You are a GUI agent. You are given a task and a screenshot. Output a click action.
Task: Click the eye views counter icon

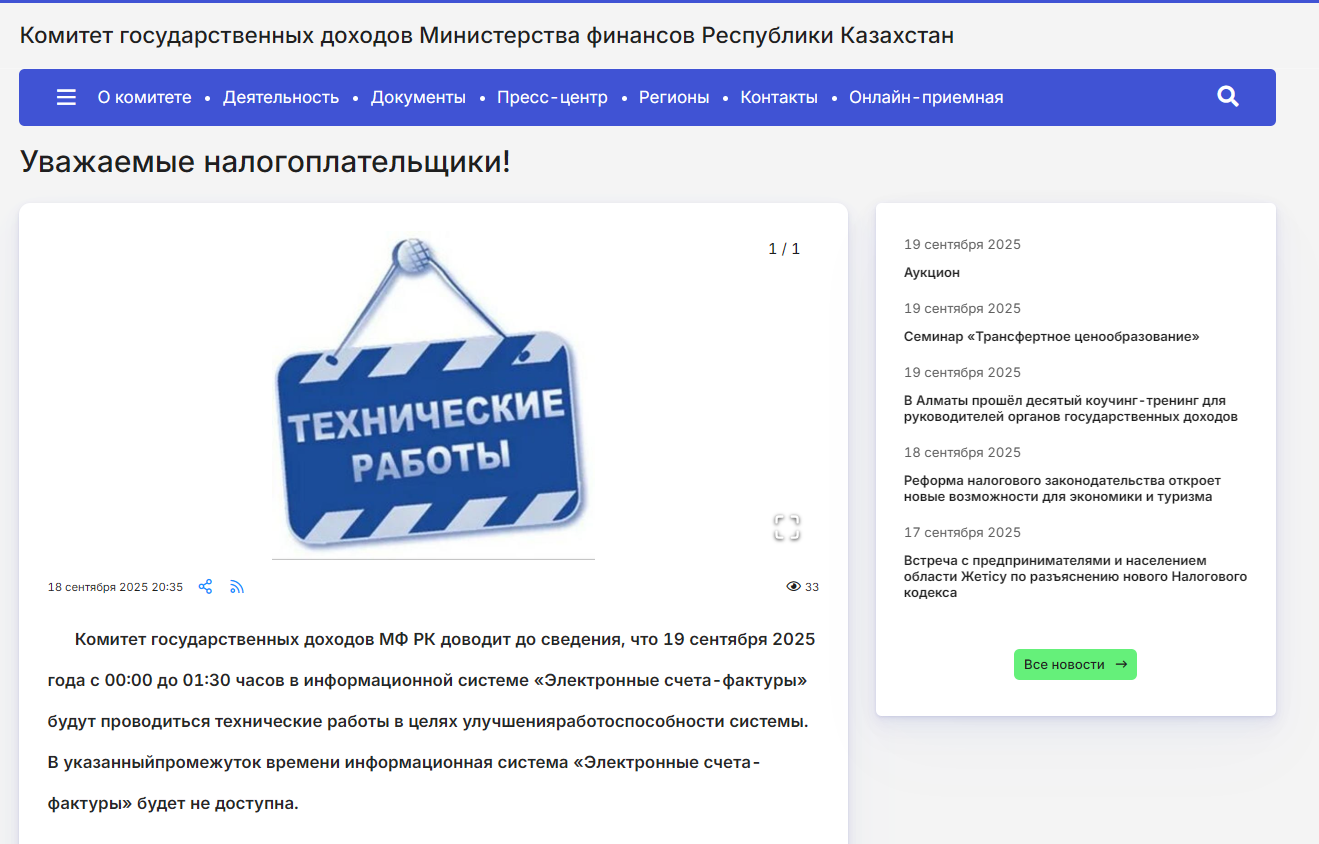click(794, 587)
